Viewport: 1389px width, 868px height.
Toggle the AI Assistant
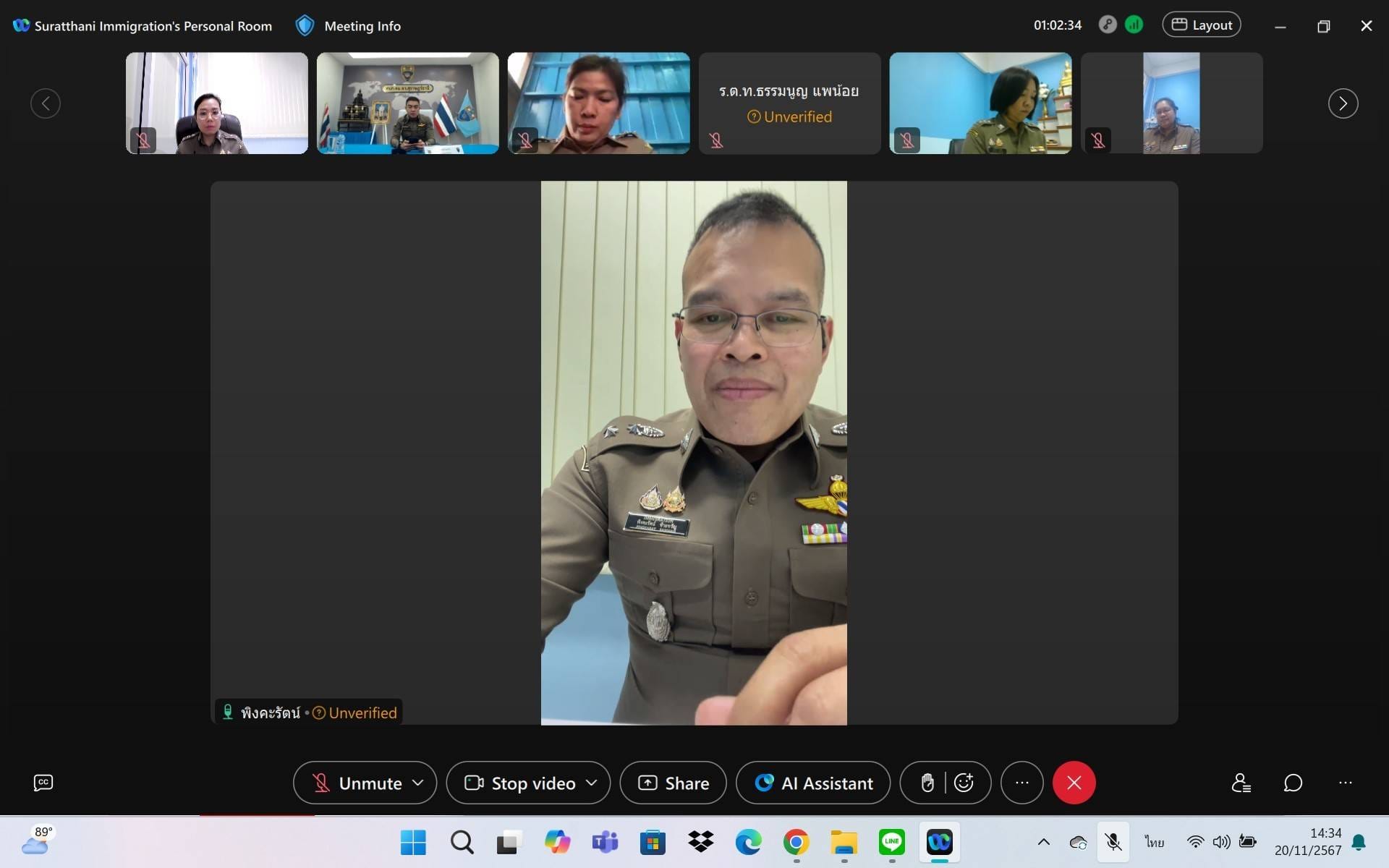point(813,783)
